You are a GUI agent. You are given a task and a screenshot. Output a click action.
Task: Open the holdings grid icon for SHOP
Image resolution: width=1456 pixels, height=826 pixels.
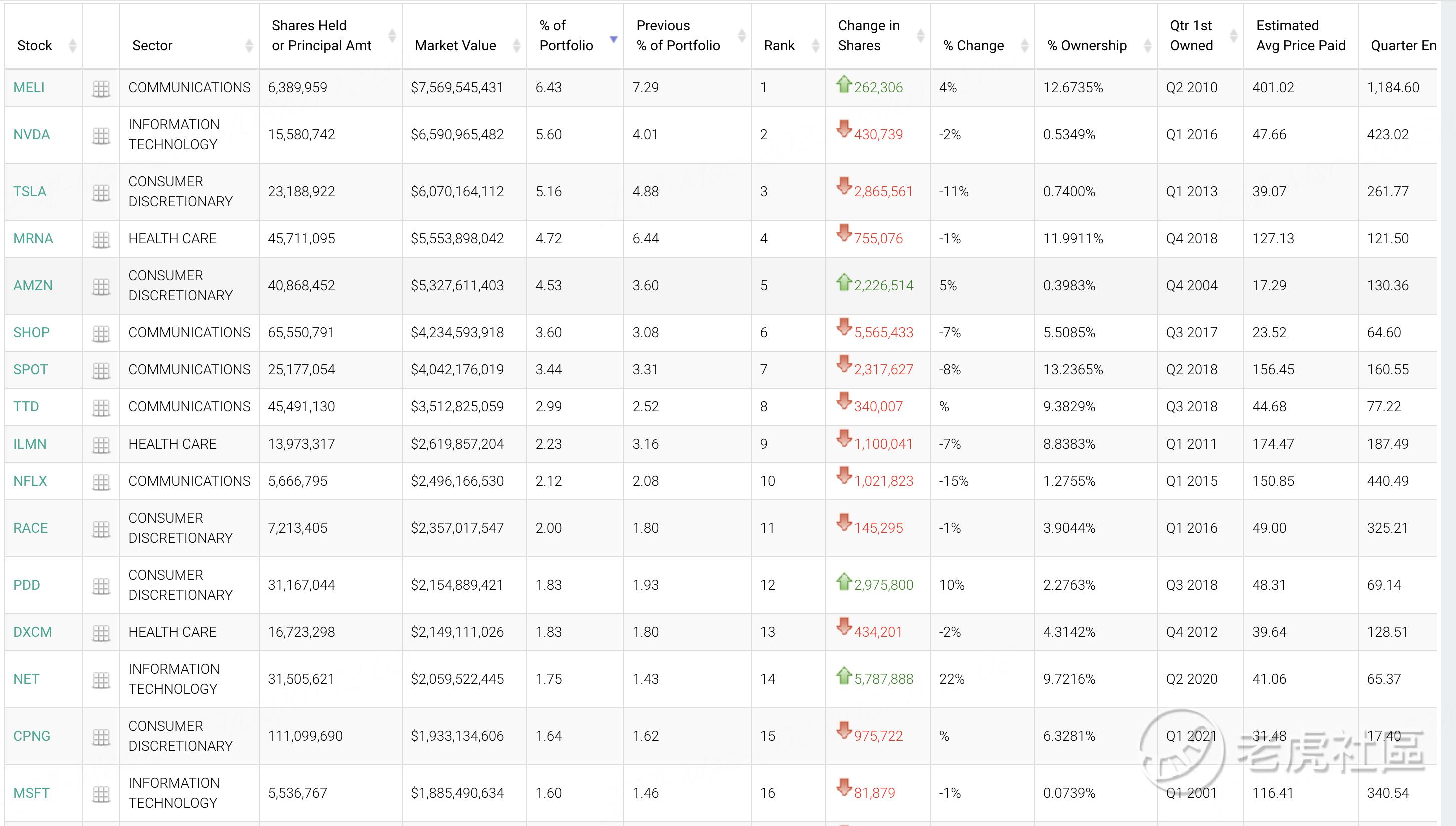point(101,333)
